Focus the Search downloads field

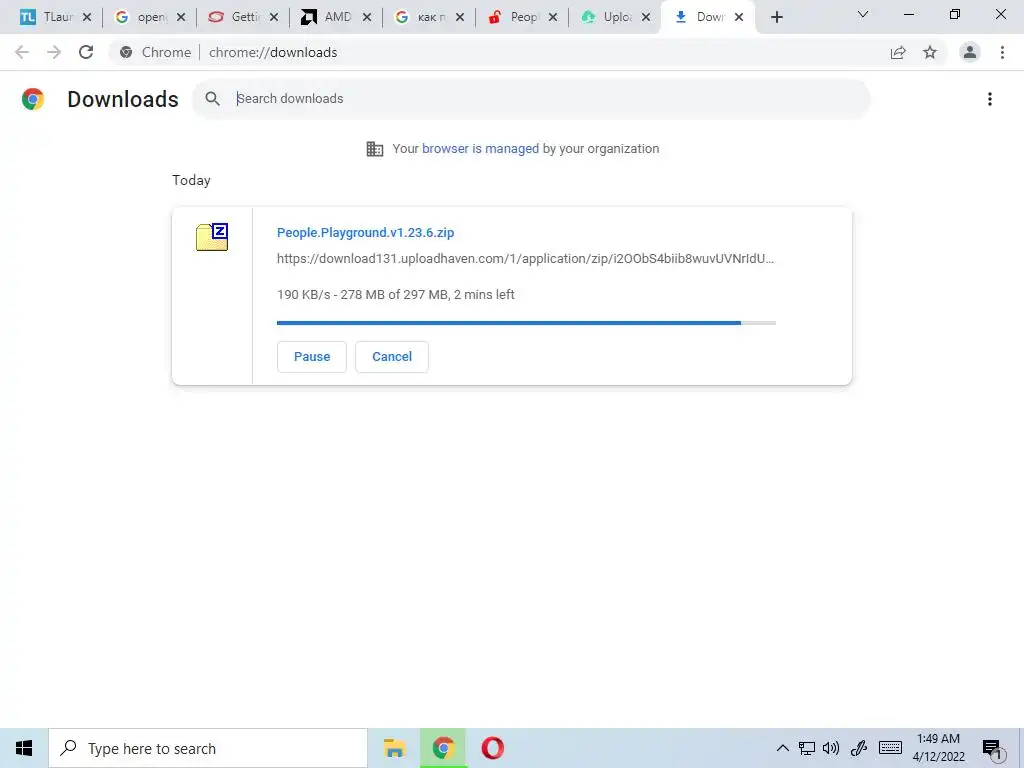tap(530, 99)
